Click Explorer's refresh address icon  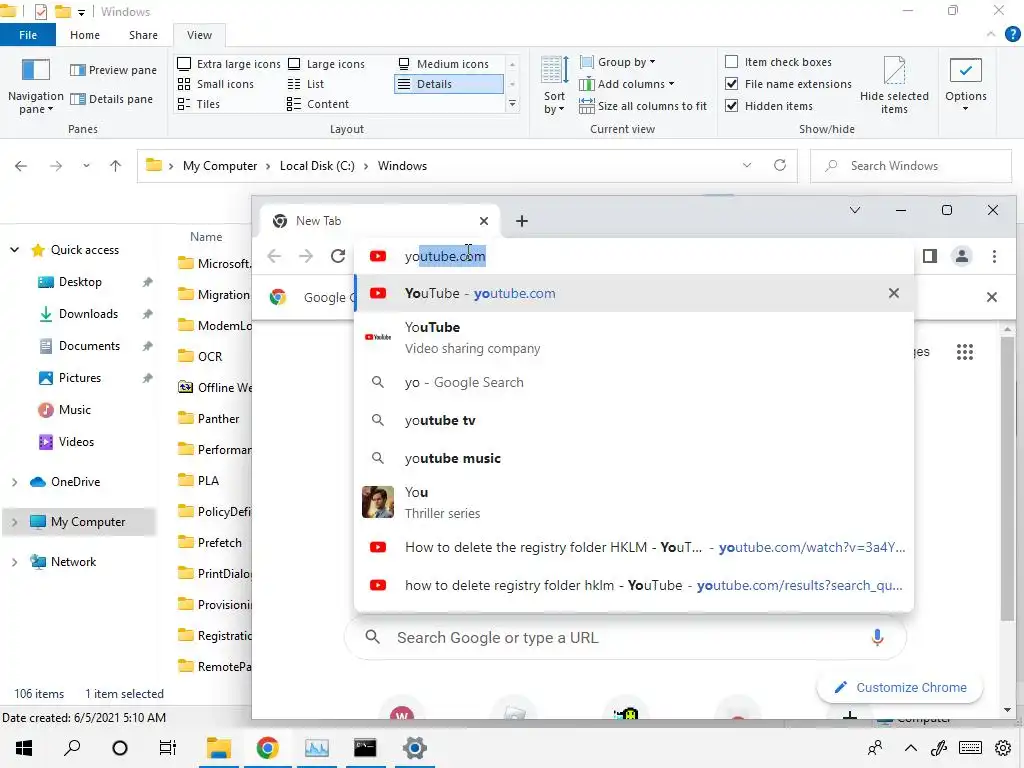(x=780, y=165)
